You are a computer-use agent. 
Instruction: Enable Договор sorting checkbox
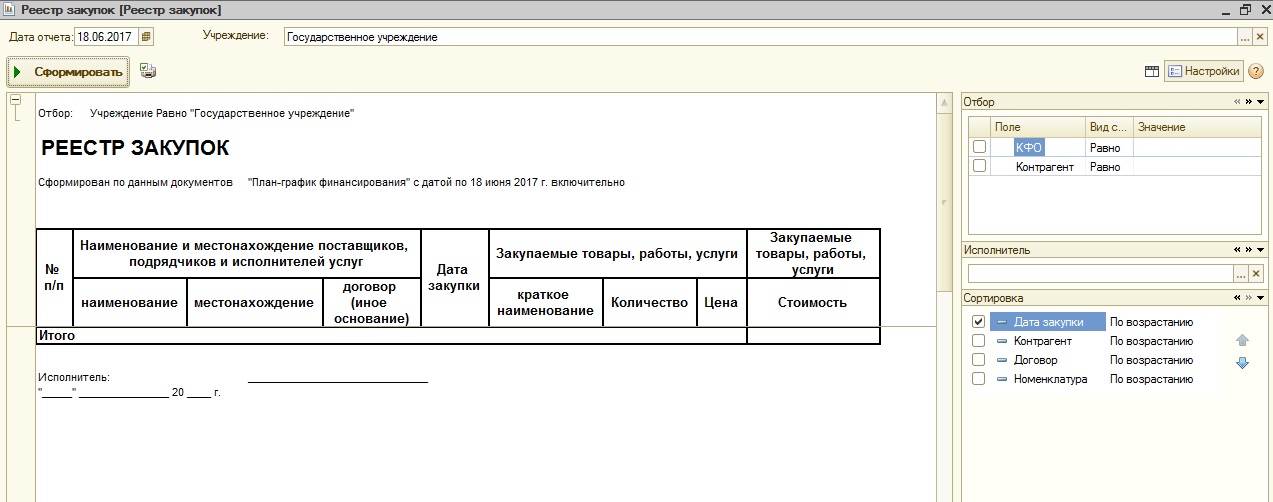coord(979,360)
